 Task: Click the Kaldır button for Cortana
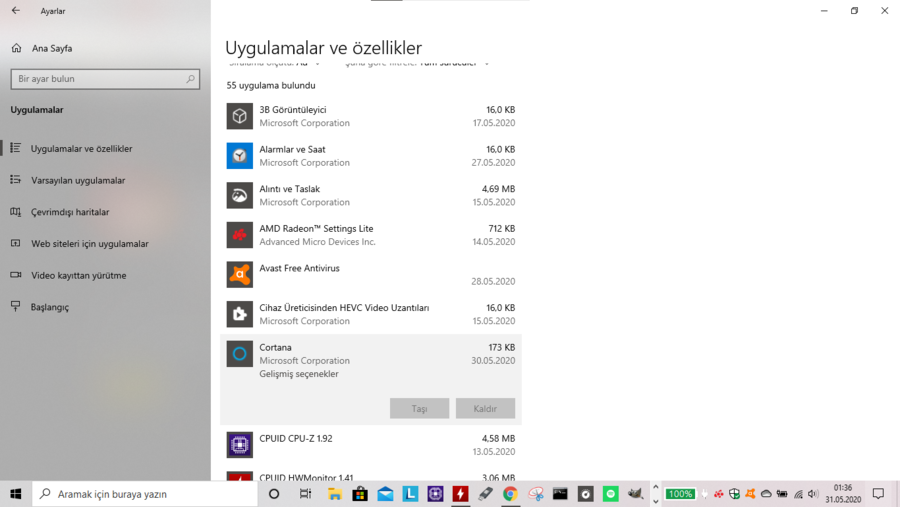click(x=485, y=408)
